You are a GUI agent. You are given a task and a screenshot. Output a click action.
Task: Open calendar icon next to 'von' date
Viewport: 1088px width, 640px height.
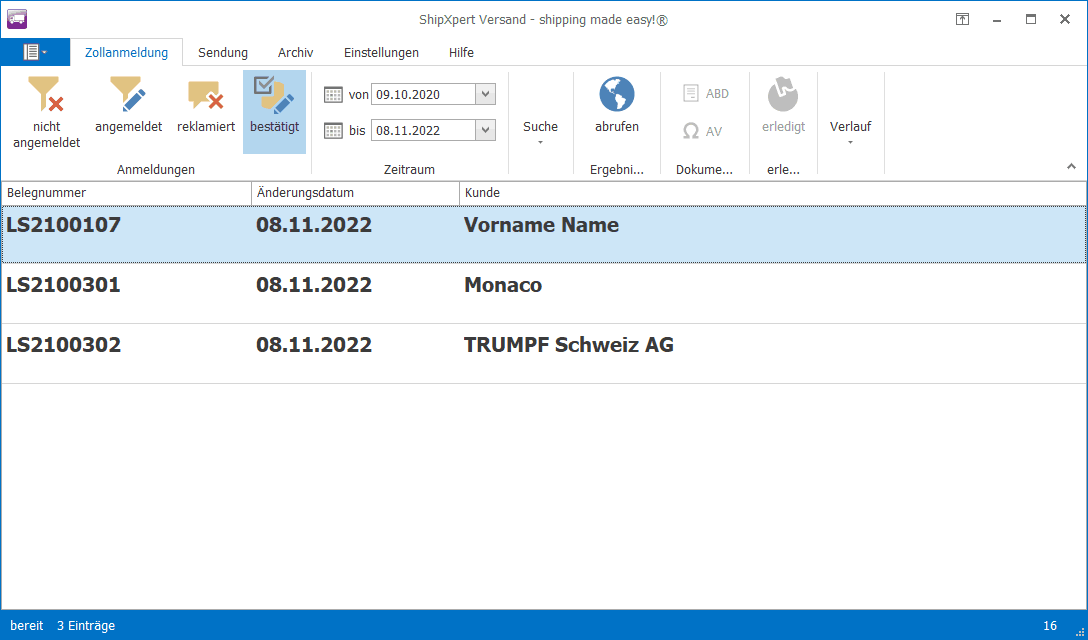point(334,94)
